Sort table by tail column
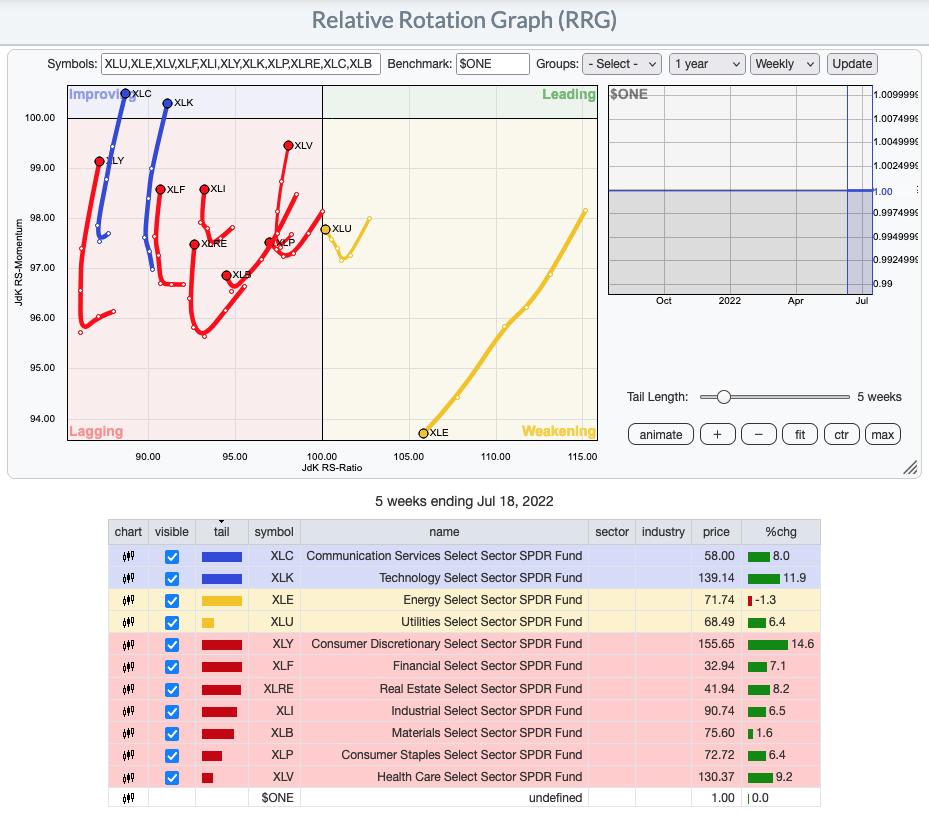This screenshot has height=814, width=929. click(x=222, y=532)
